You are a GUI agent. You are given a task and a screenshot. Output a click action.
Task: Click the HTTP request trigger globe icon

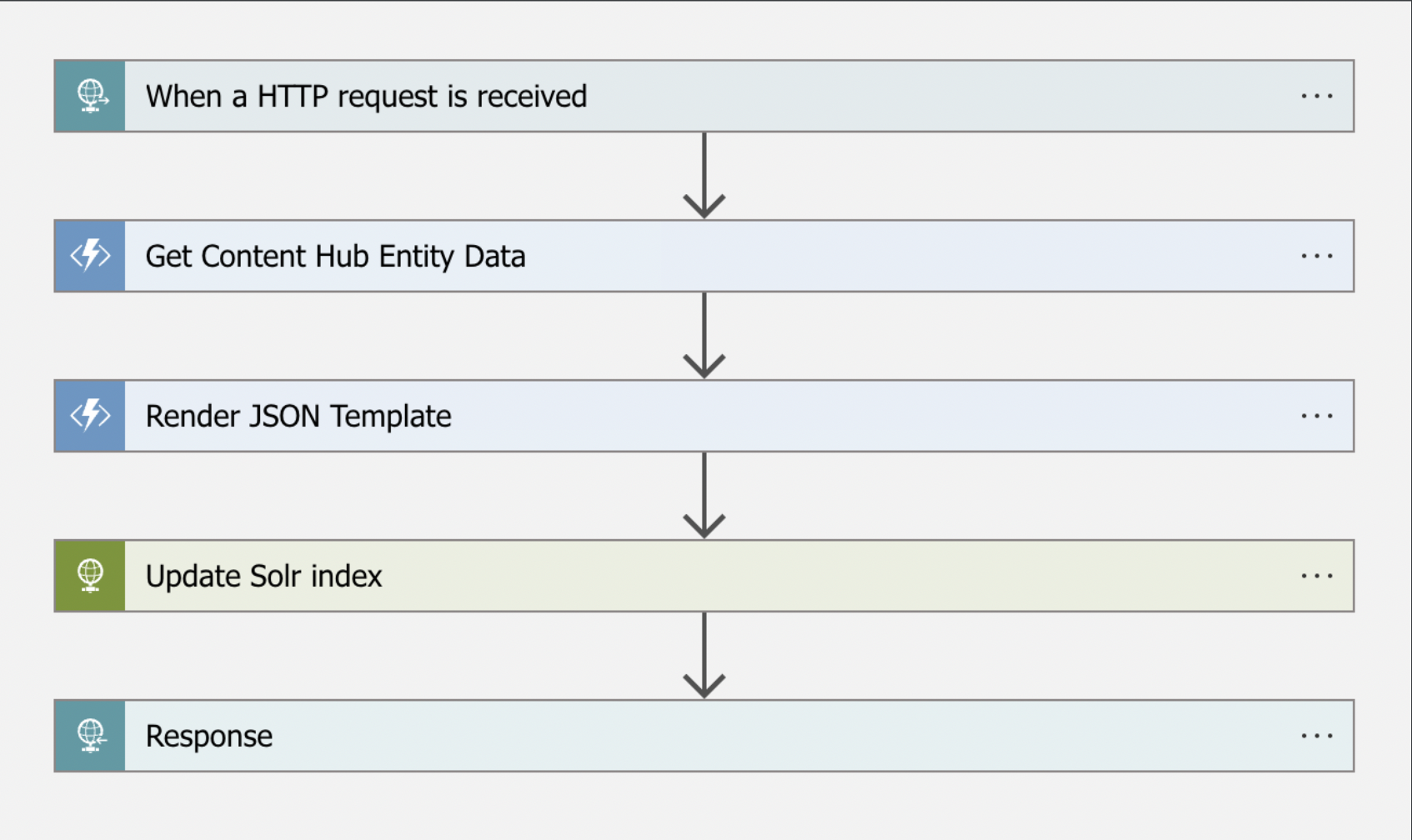tap(90, 96)
